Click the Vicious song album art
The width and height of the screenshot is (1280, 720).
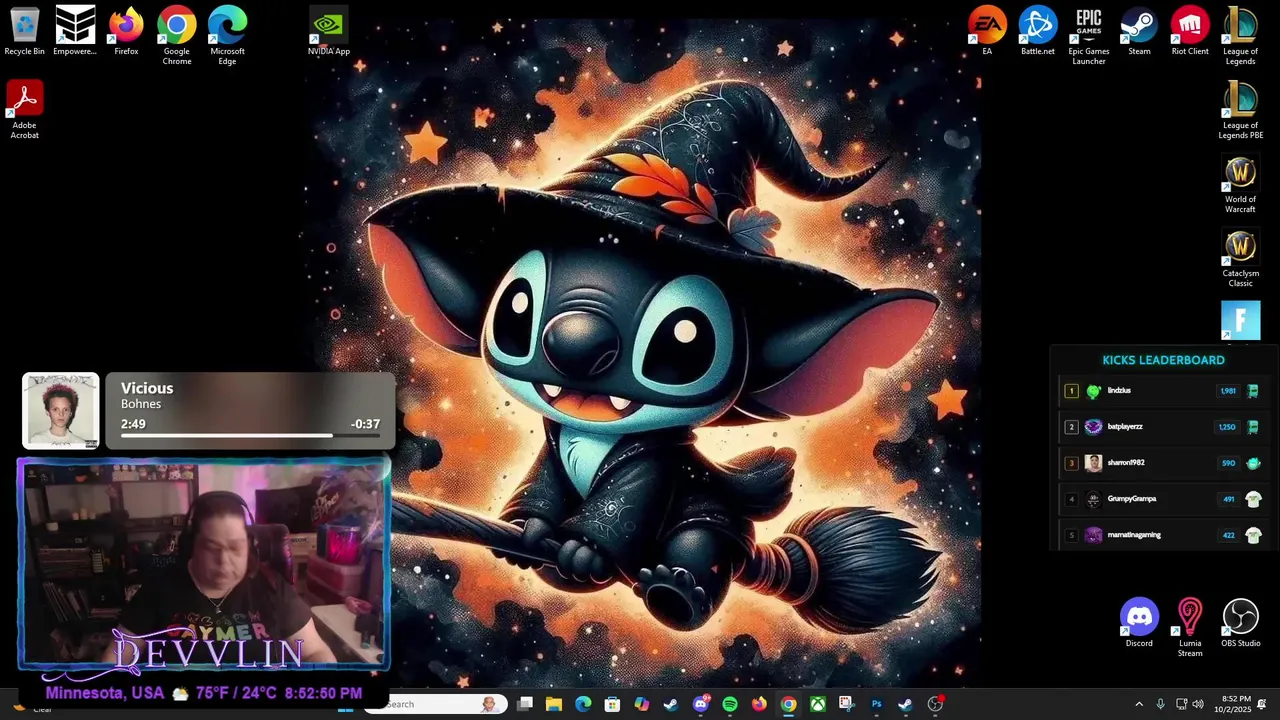(x=60, y=410)
